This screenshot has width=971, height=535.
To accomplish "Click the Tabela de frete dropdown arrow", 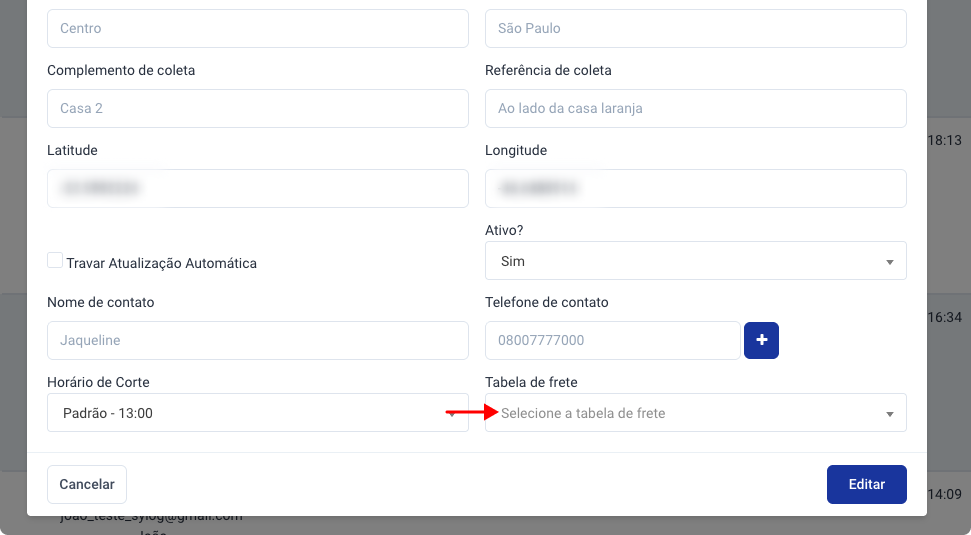I will coord(890,414).
